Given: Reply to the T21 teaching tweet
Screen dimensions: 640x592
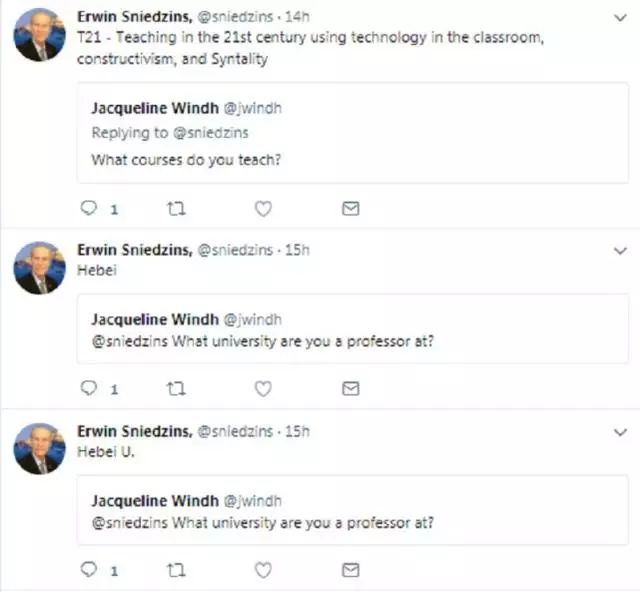Looking at the screenshot, I should point(88,209).
